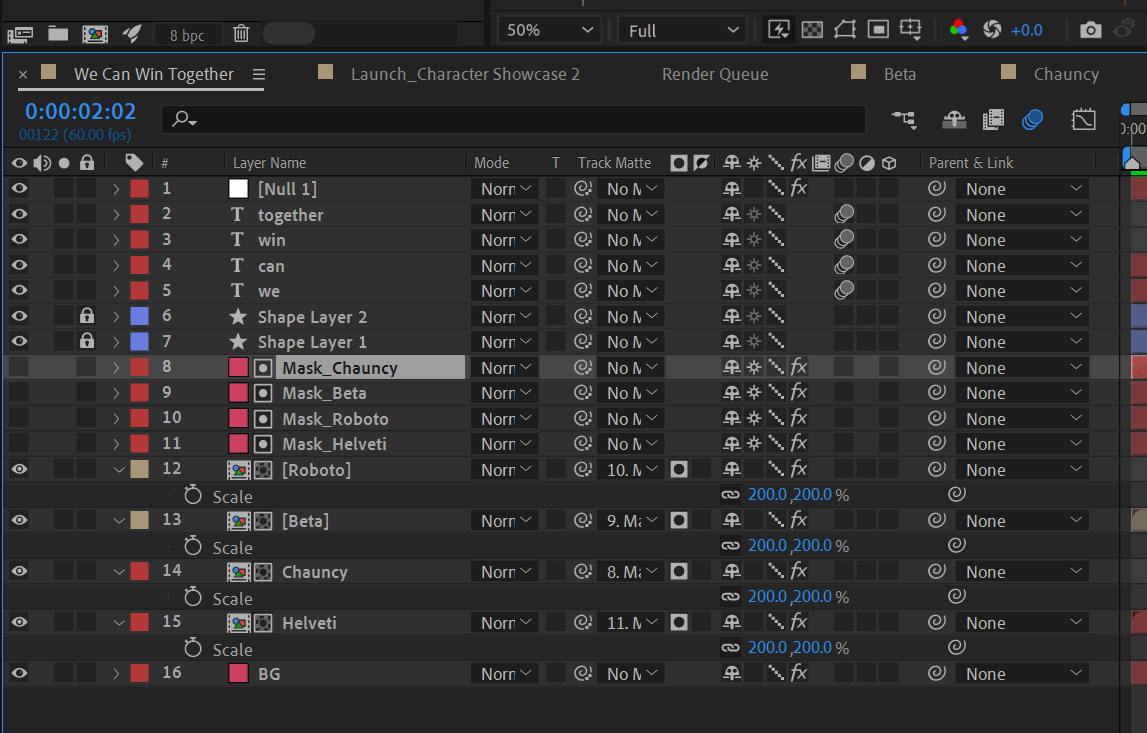Open the Graph Editor
The image size is (1147, 733).
pyautogui.click(x=1083, y=119)
